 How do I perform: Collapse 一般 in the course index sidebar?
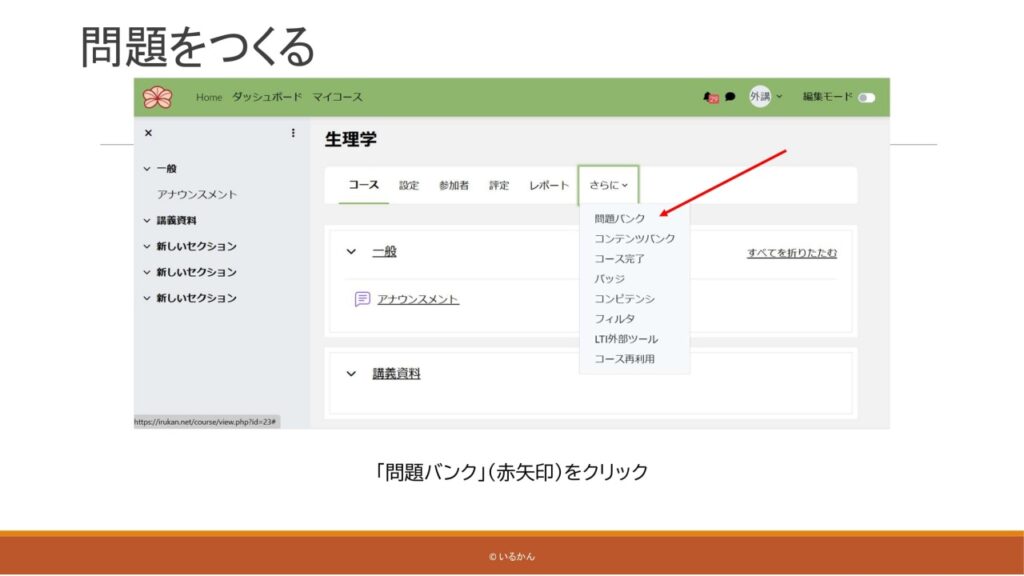pos(147,169)
